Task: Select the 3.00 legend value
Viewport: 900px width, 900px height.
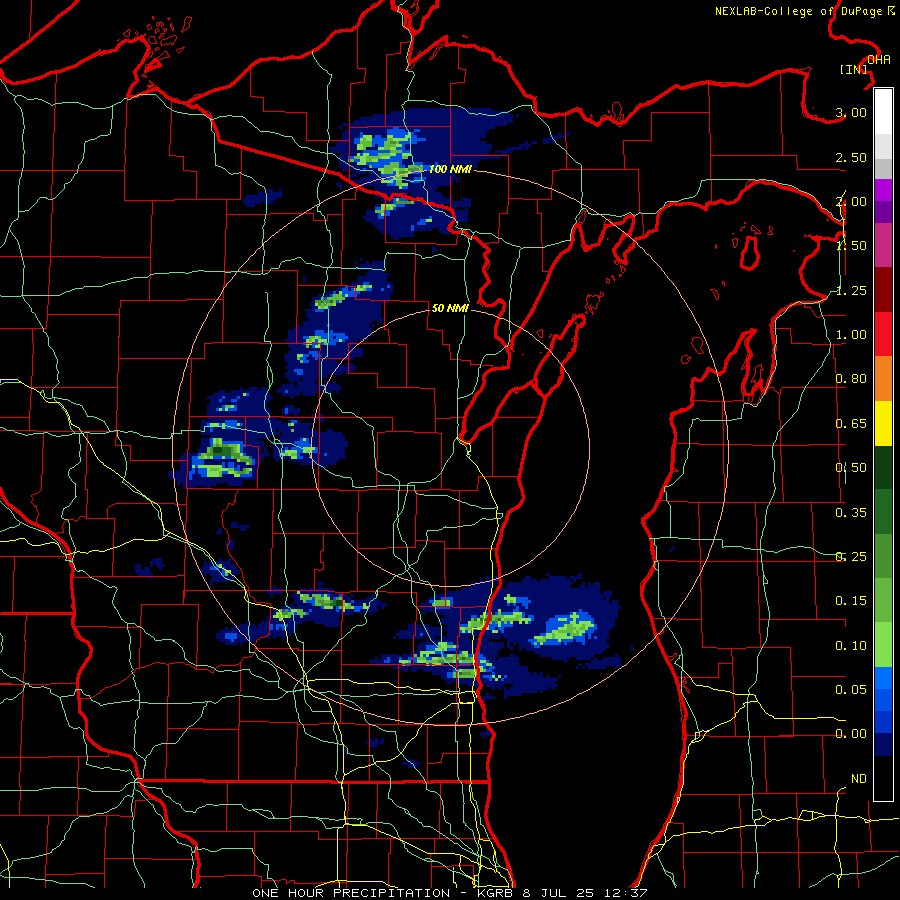Action: (851, 112)
